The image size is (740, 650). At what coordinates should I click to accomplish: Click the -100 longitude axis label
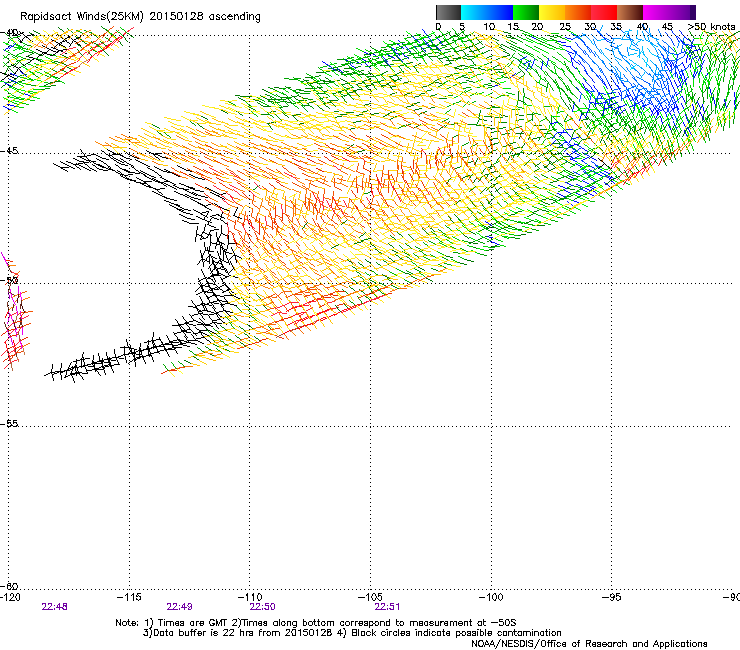(x=491, y=597)
